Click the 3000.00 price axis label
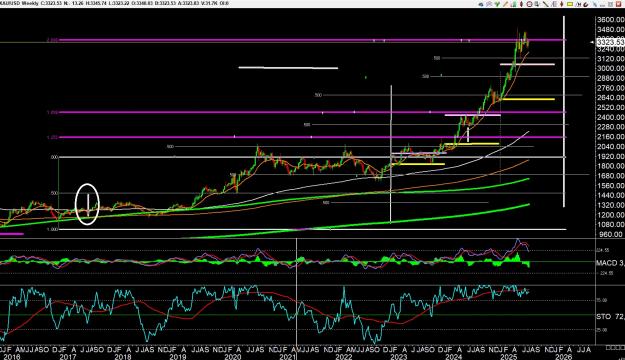Viewport: 625px width, 360px height. pos(610,69)
